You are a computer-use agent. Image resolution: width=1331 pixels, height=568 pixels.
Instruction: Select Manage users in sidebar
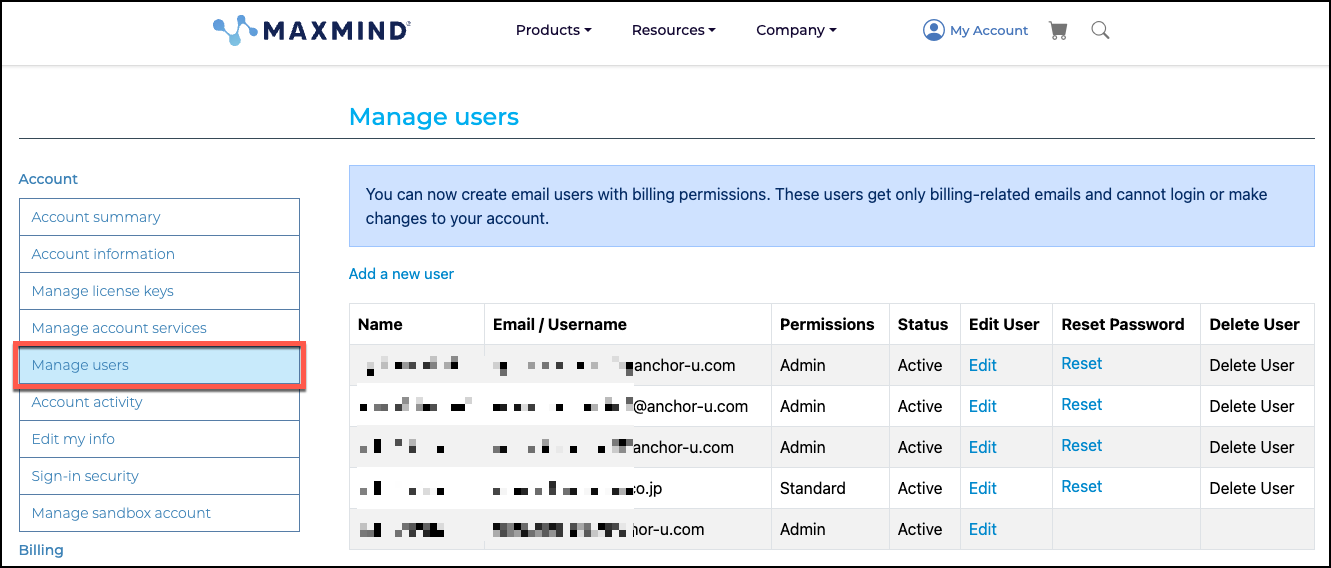pyautogui.click(x=80, y=365)
